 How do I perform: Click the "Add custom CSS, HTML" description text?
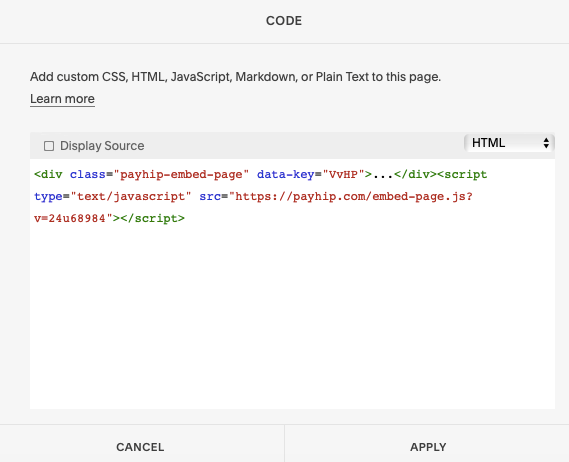click(236, 77)
